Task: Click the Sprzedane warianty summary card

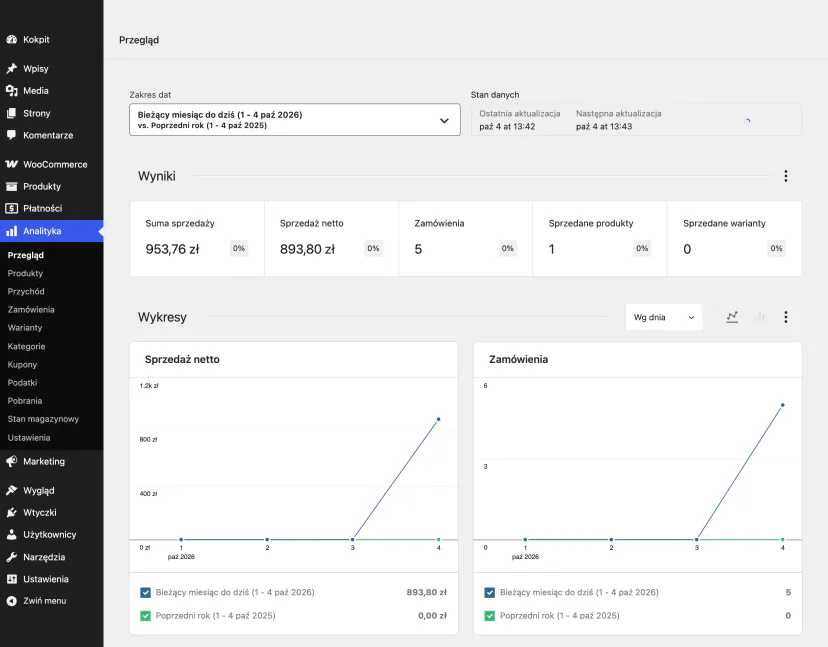Action: [x=735, y=239]
